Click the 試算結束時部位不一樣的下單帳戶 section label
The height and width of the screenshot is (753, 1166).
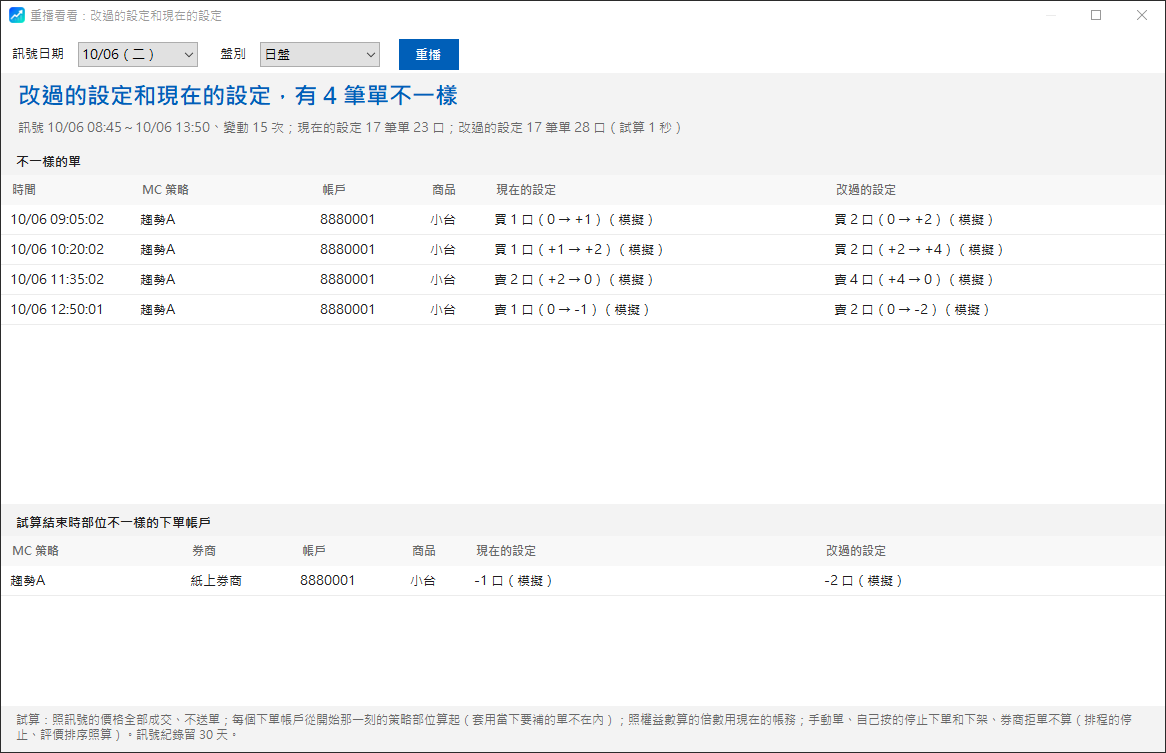point(113,523)
